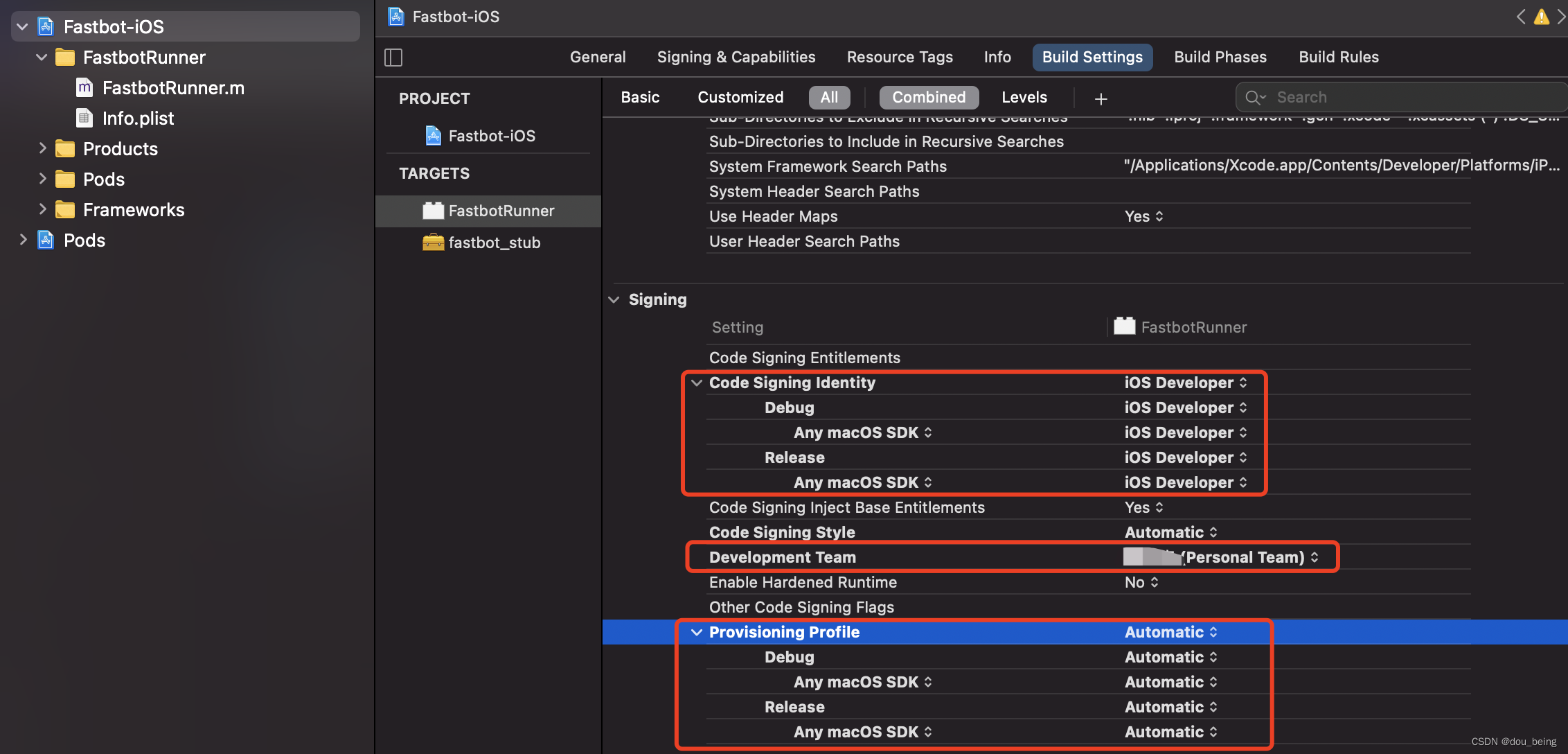Viewport: 1568px width, 754px height.
Task: Open the Build Phases tab
Action: [x=1220, y=58]
